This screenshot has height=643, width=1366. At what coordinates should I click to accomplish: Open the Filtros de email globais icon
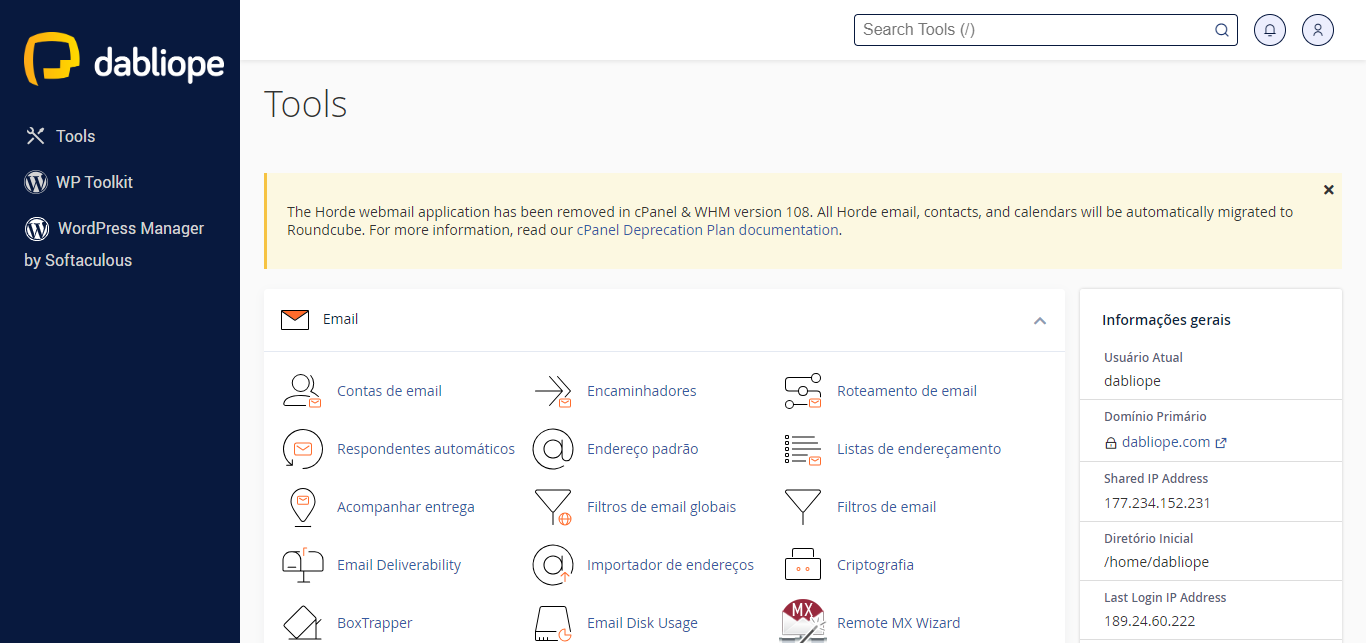coord(552,507)
